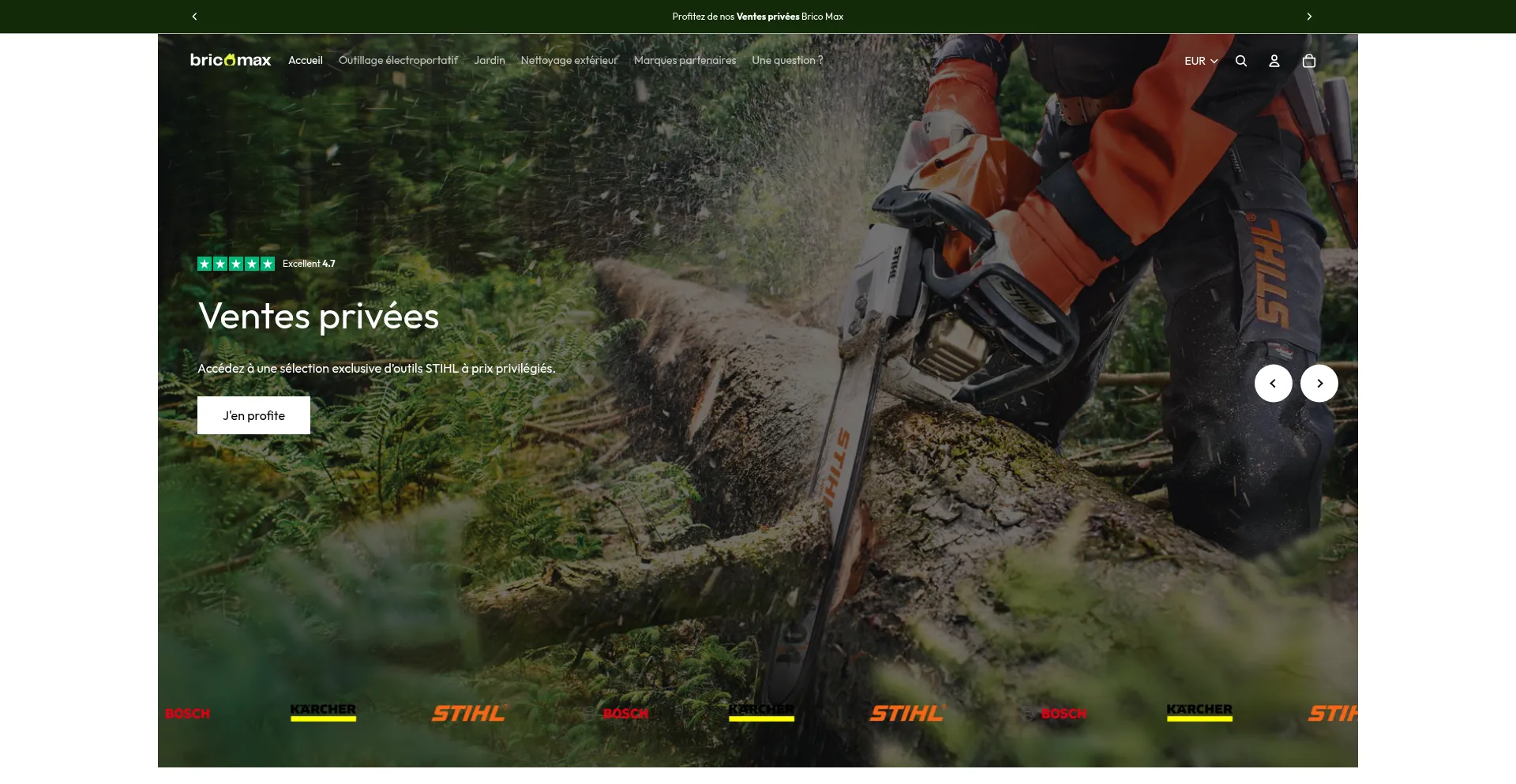Click the bricomax logo
This screenshot has width=1516, height=784.
pos(230,59)
